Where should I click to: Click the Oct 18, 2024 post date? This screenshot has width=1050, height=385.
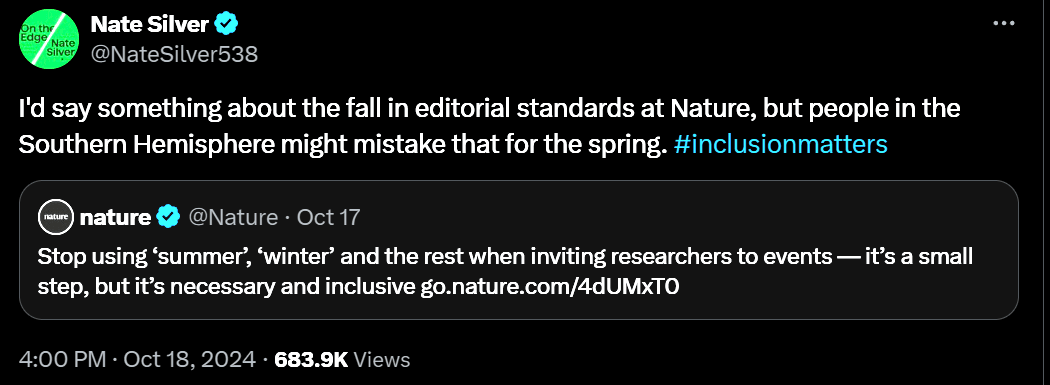click(189, 359)
